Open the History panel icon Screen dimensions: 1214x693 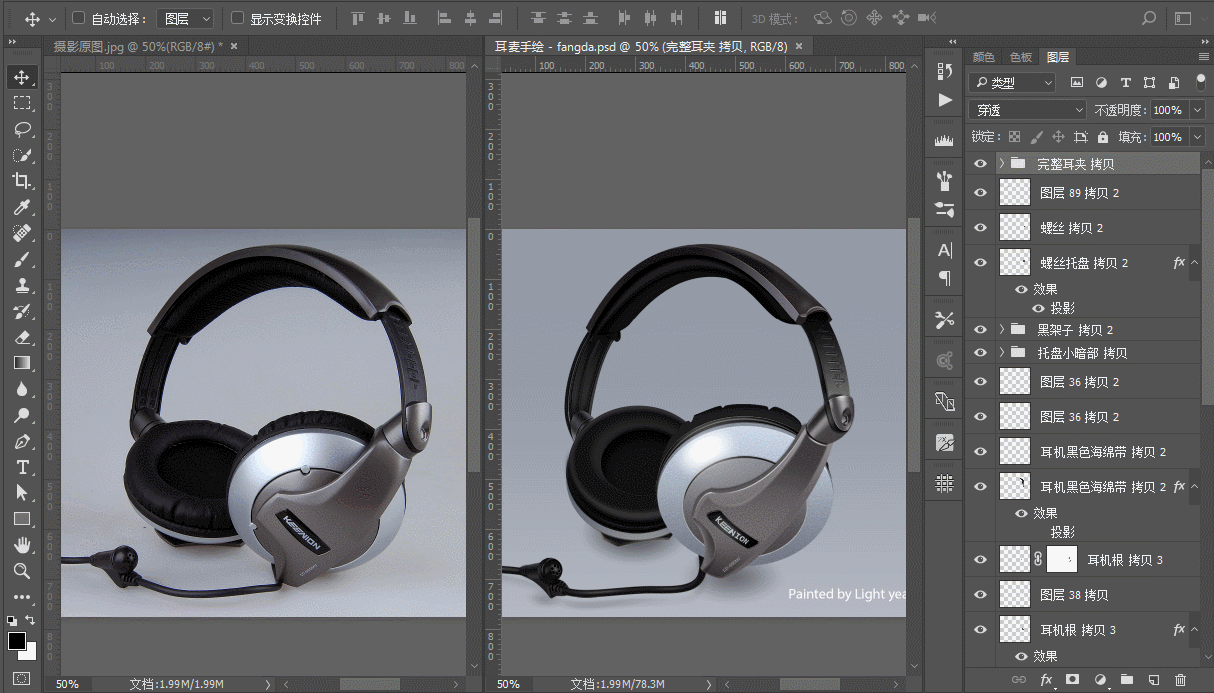(945, 71)
